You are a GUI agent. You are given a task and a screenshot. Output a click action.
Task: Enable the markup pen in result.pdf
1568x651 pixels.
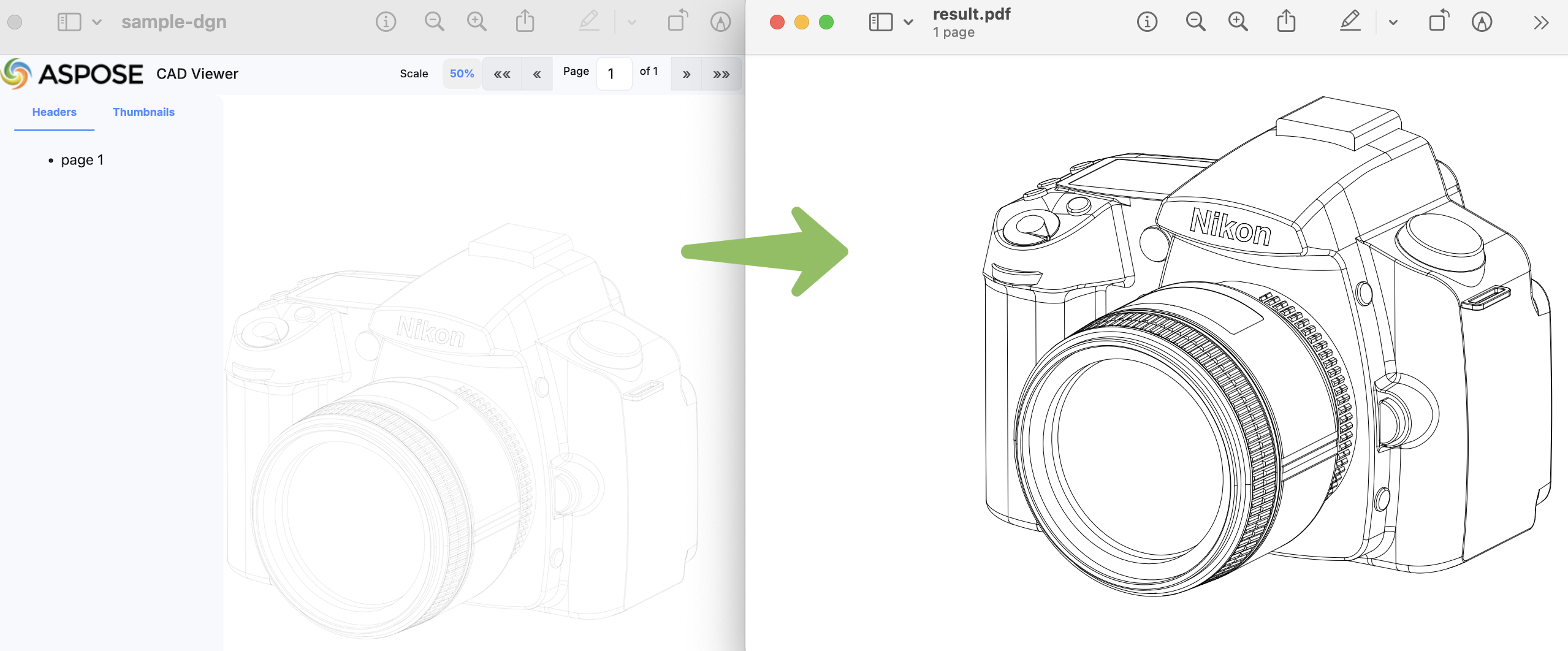point(1350,22)
